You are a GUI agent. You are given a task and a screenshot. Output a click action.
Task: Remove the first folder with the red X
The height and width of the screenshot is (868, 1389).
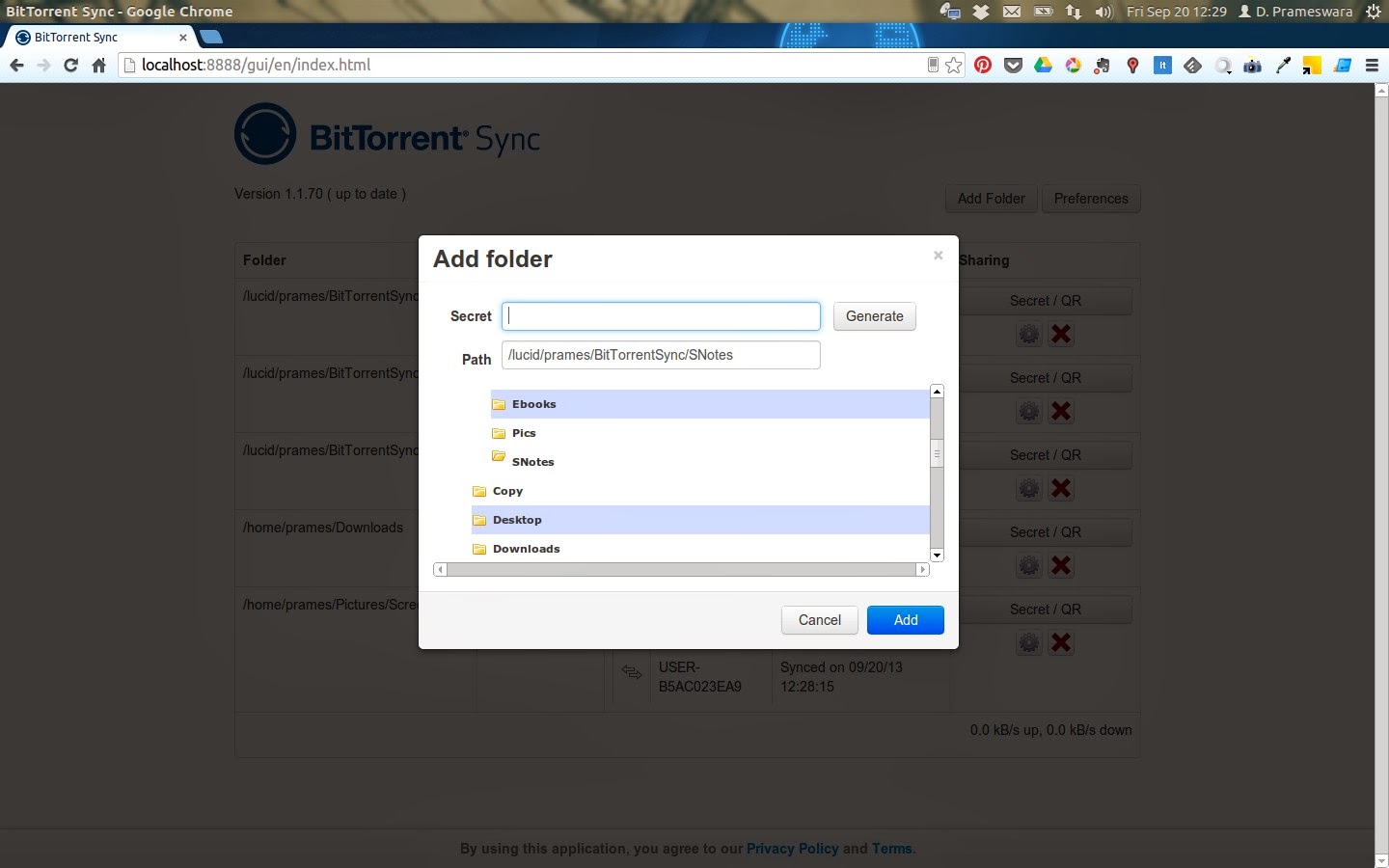coord(1061,335)
